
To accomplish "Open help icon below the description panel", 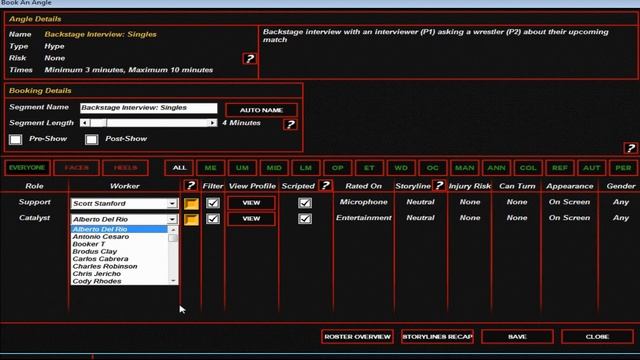I will (x=630, y=148).
